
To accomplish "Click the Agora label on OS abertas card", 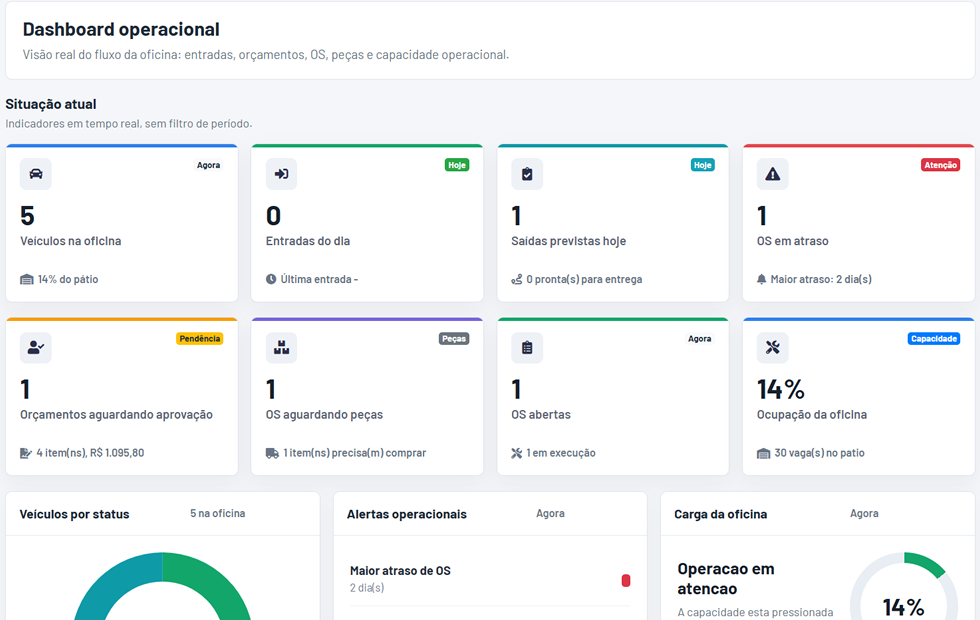I will click(699, 339).
